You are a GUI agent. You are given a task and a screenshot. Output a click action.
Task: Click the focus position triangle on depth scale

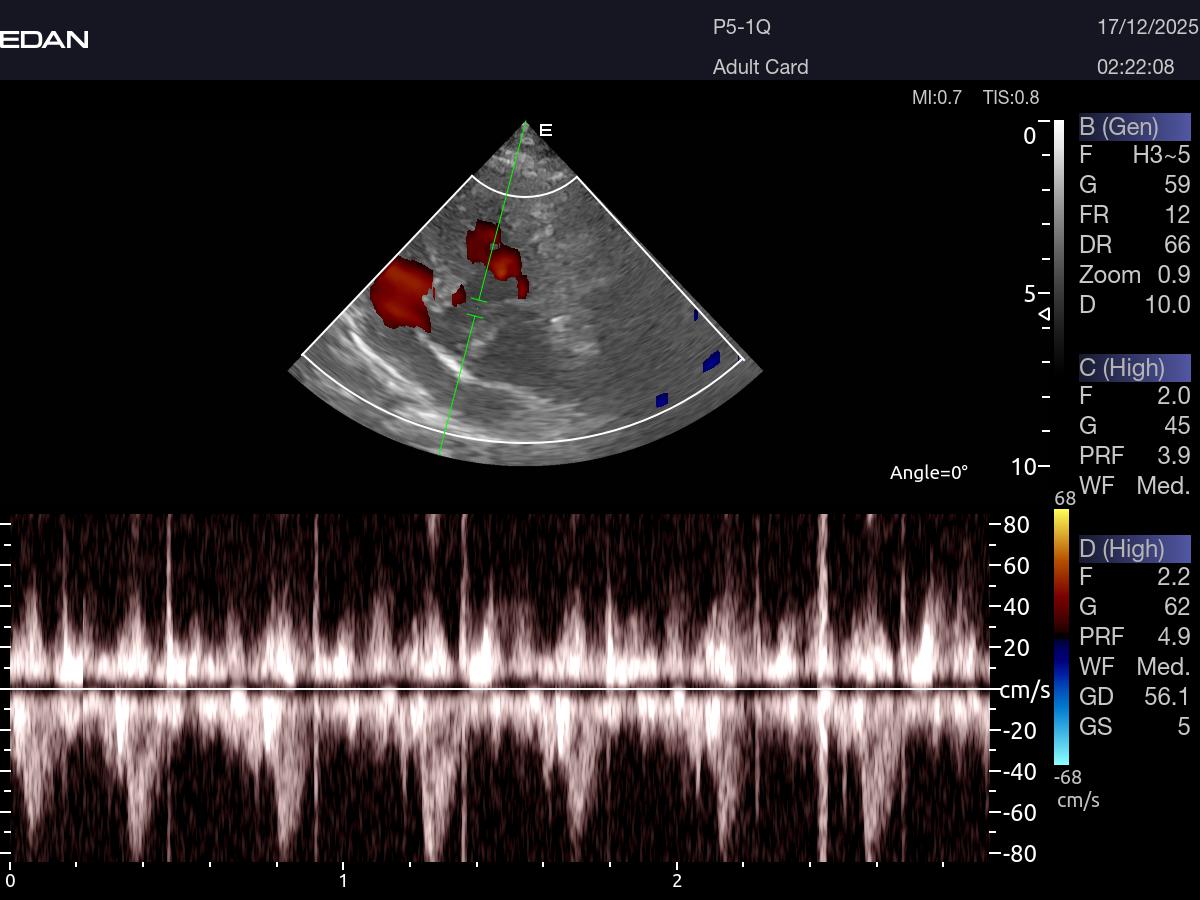pos(1045,314)
